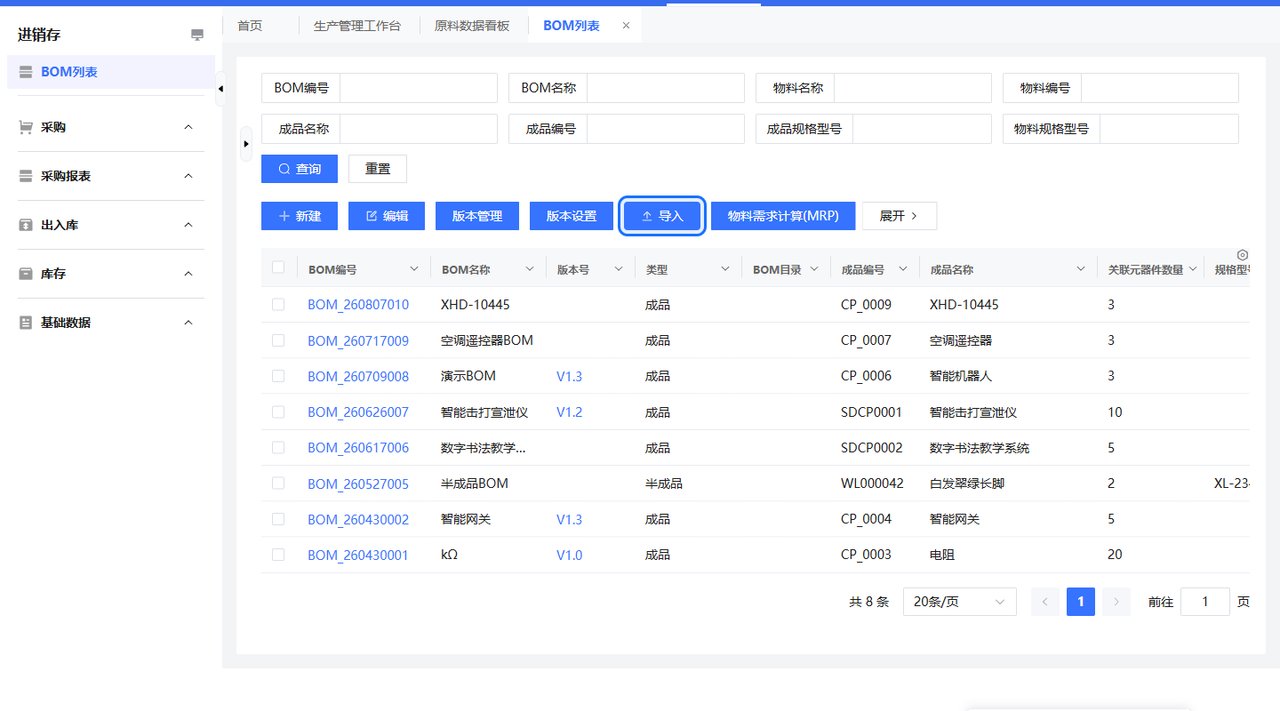Viewport: 1280px width, 711px height.
Task: Click the 编辑 button
Action: click(386, 216)
